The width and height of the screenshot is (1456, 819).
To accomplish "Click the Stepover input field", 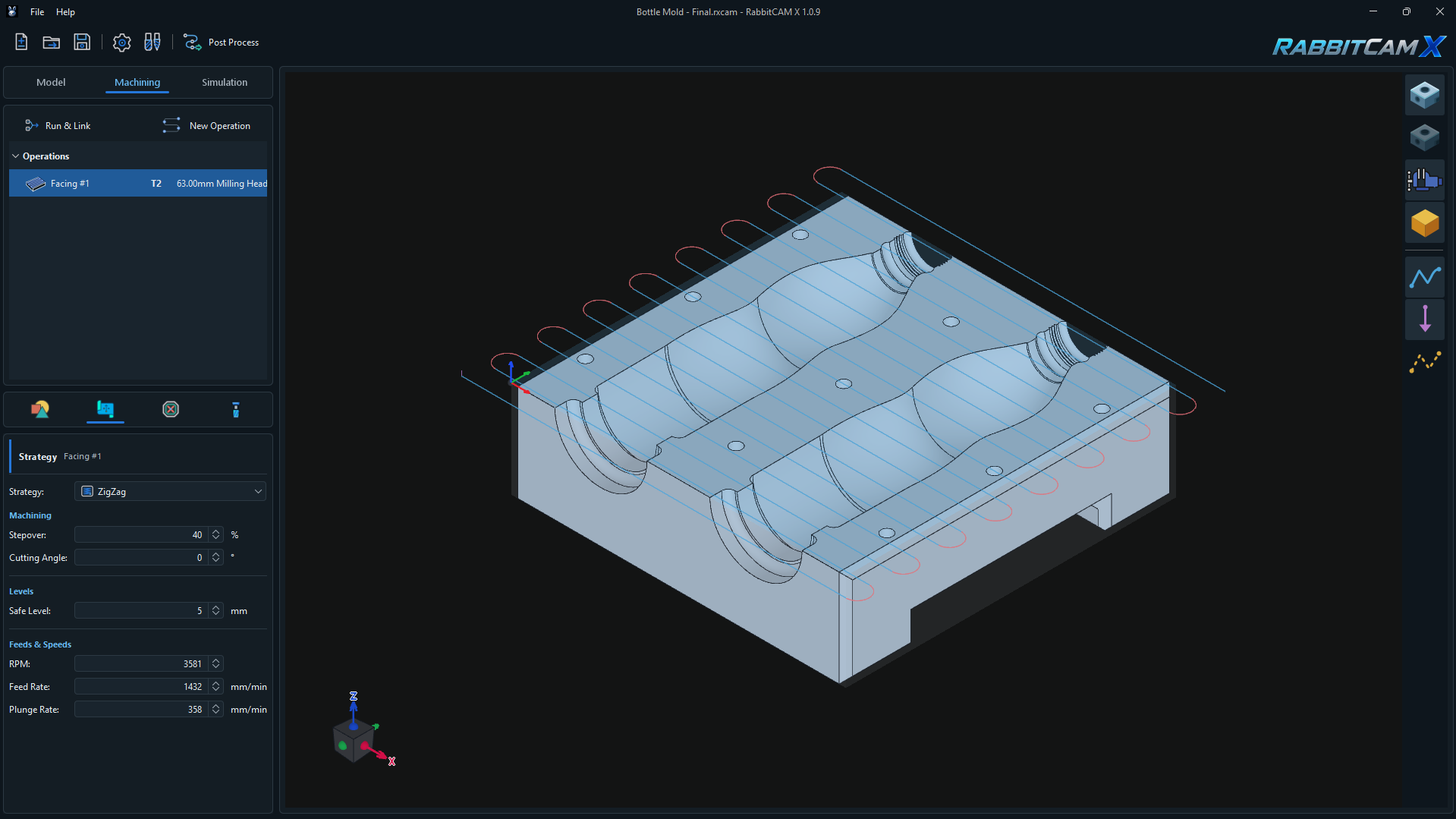I will click(x=141, y=535).
